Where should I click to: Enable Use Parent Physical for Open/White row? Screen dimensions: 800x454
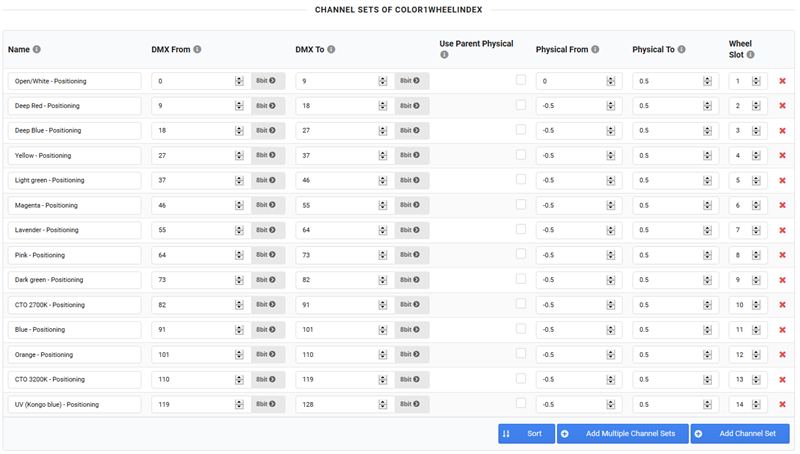click(x=520, y=80)
